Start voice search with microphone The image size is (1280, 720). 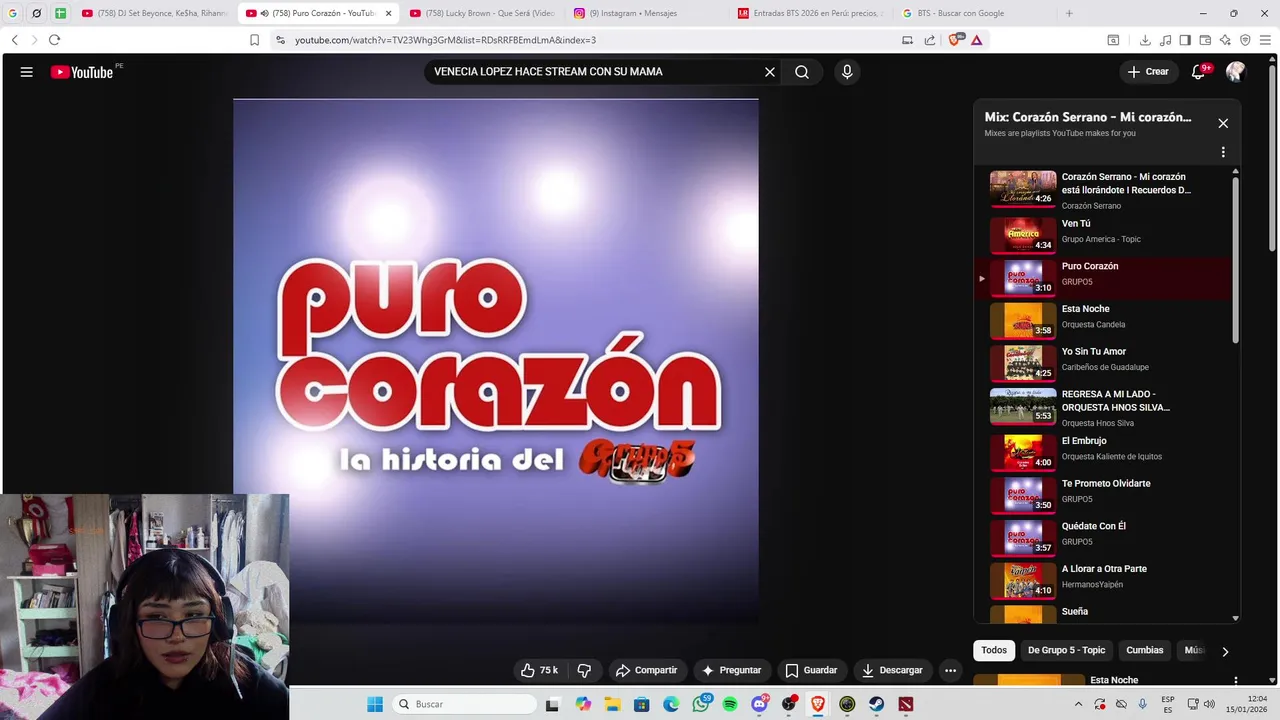click(847, 72)
